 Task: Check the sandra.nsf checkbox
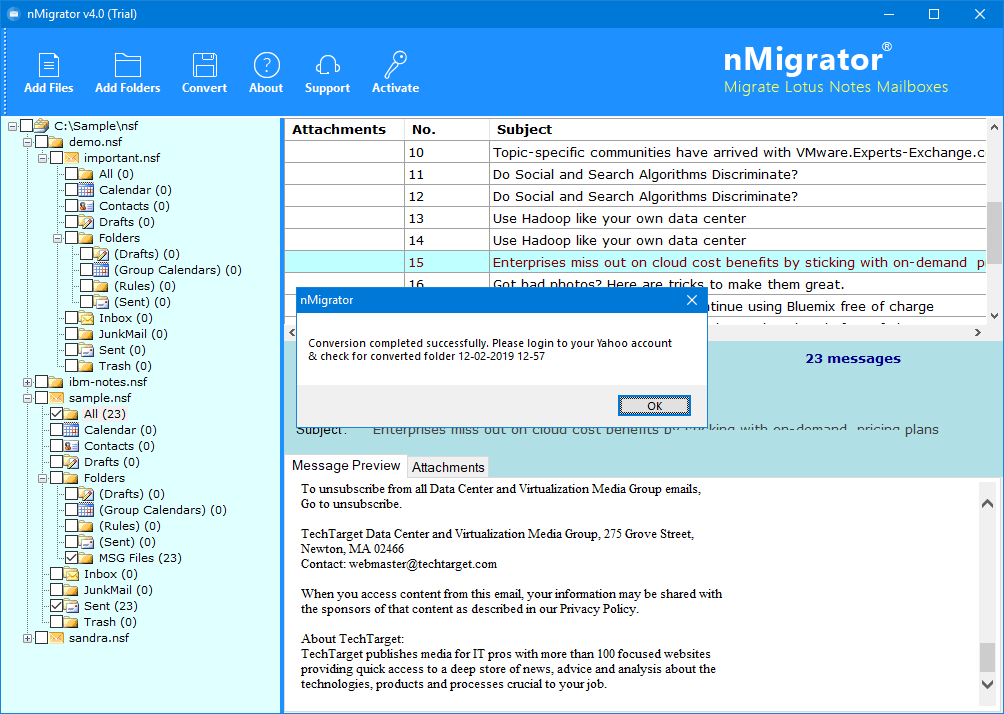[42, 638]
